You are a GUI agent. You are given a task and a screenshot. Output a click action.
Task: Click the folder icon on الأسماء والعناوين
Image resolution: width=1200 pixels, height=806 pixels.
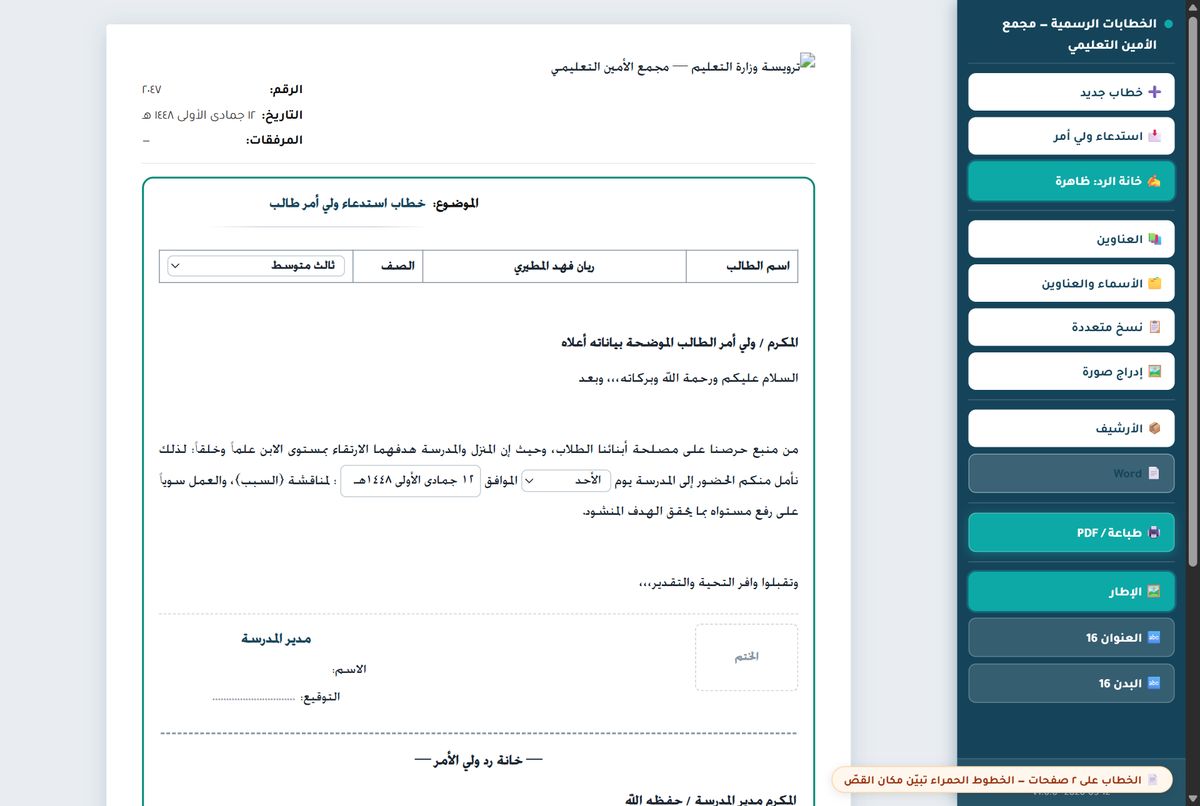[1154, 283]
